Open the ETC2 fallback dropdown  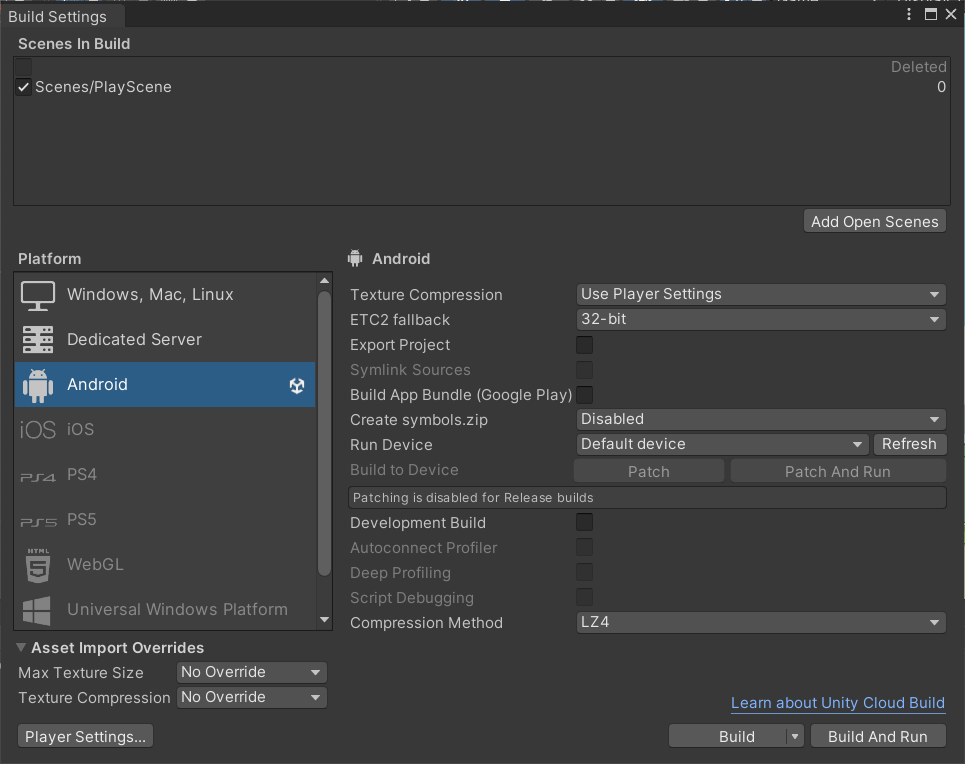tap(761, 320)
